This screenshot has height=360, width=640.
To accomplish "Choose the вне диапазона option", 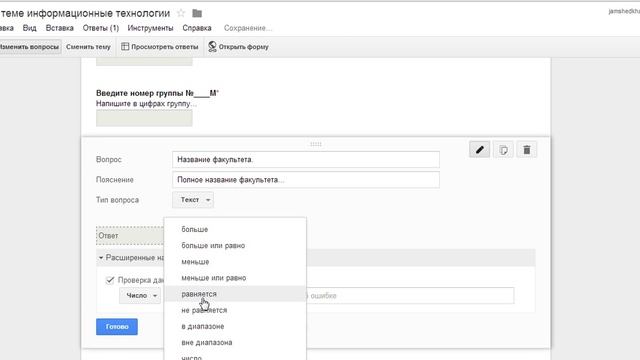I will click(x=235, y=342).
